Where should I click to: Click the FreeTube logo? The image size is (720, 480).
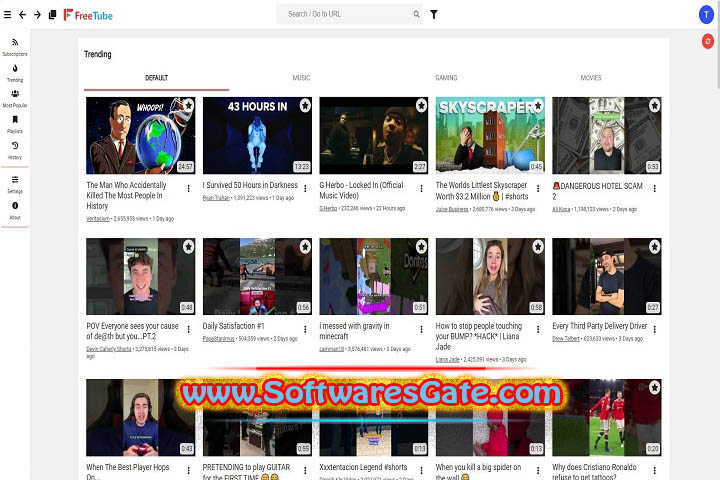point(88,15)
